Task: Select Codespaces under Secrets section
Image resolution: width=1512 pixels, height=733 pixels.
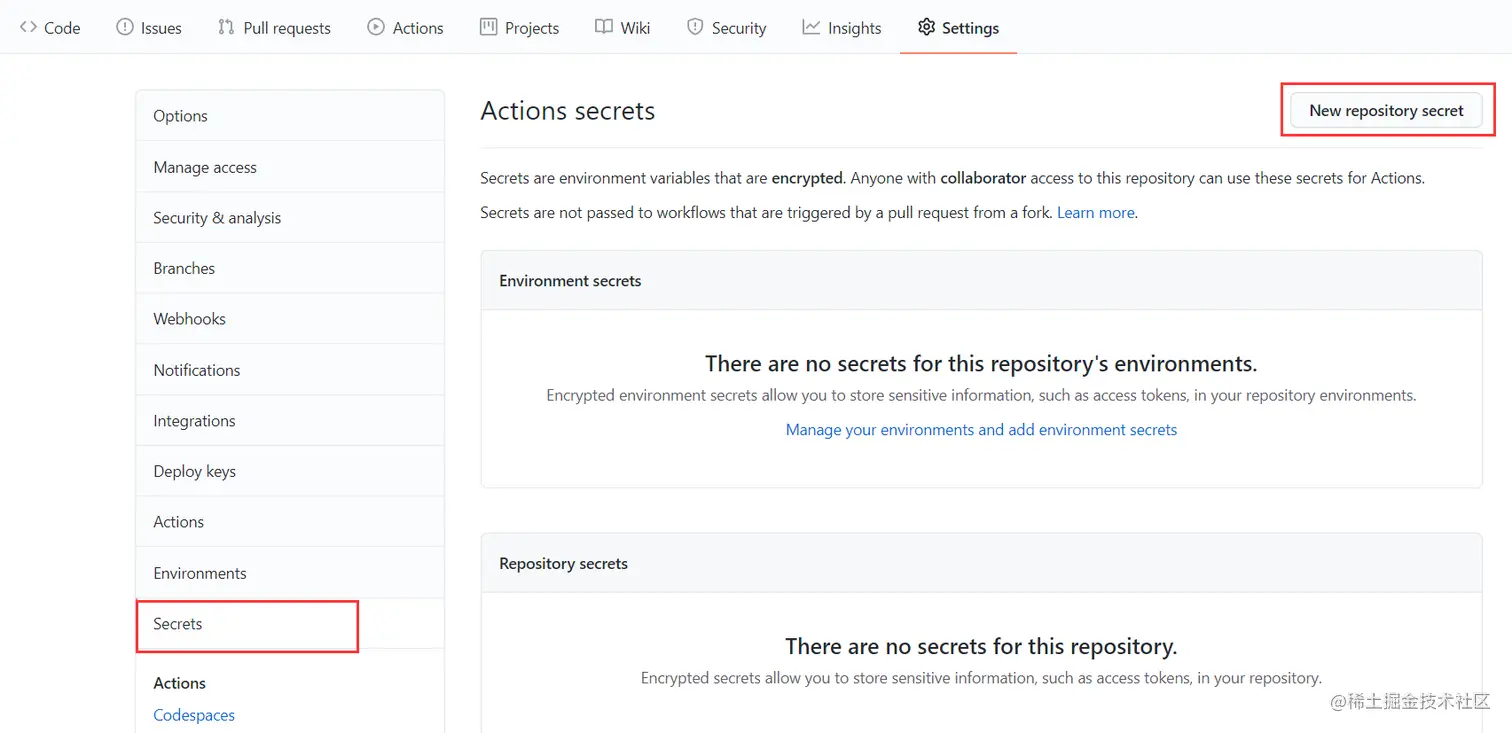Action: tap(194, 715)
